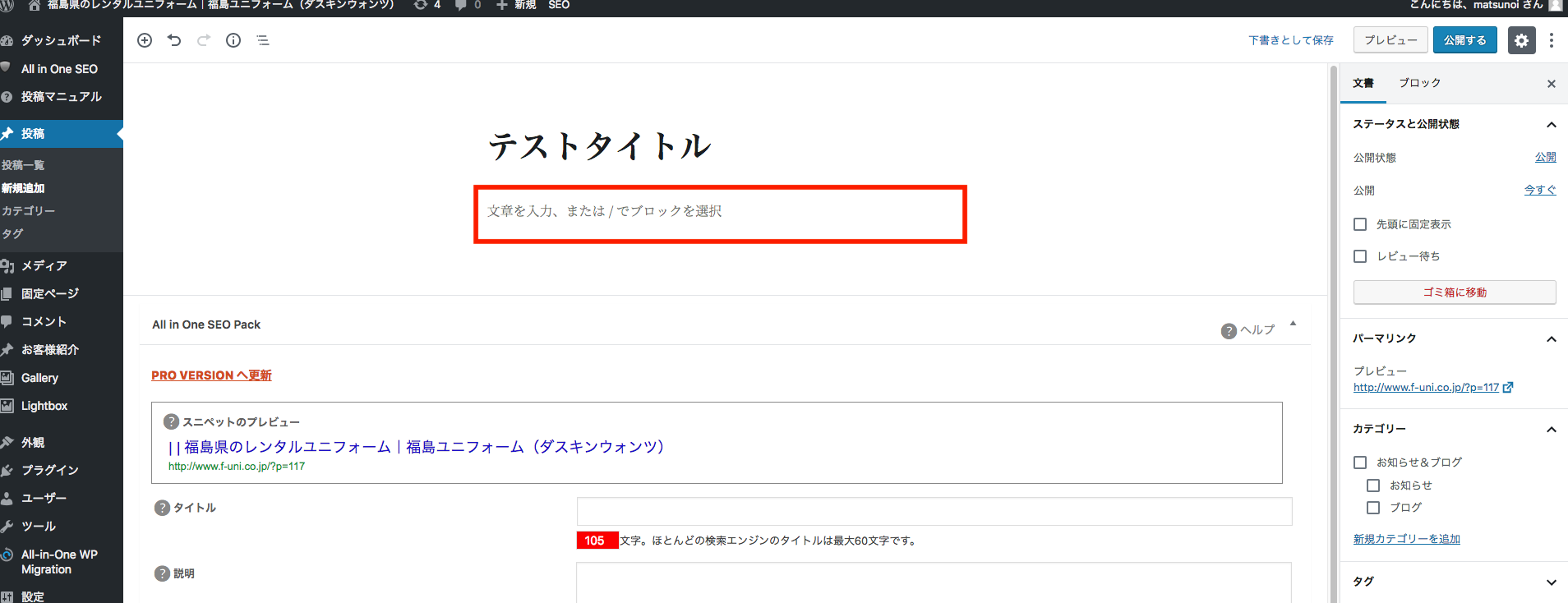Screen dimensions: 1568x603
Task: Collapse the カテゴリー panel
Action: (x=1551, y=430)
